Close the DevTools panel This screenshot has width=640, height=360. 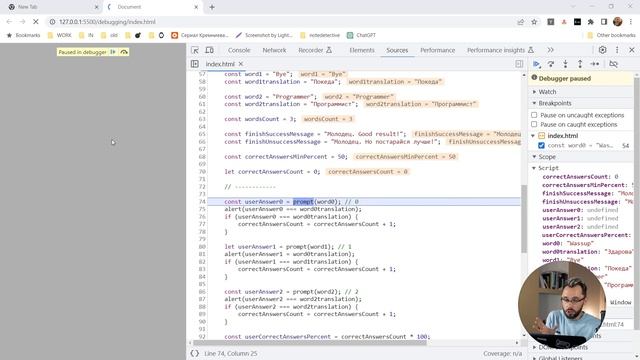click(632, 50)
